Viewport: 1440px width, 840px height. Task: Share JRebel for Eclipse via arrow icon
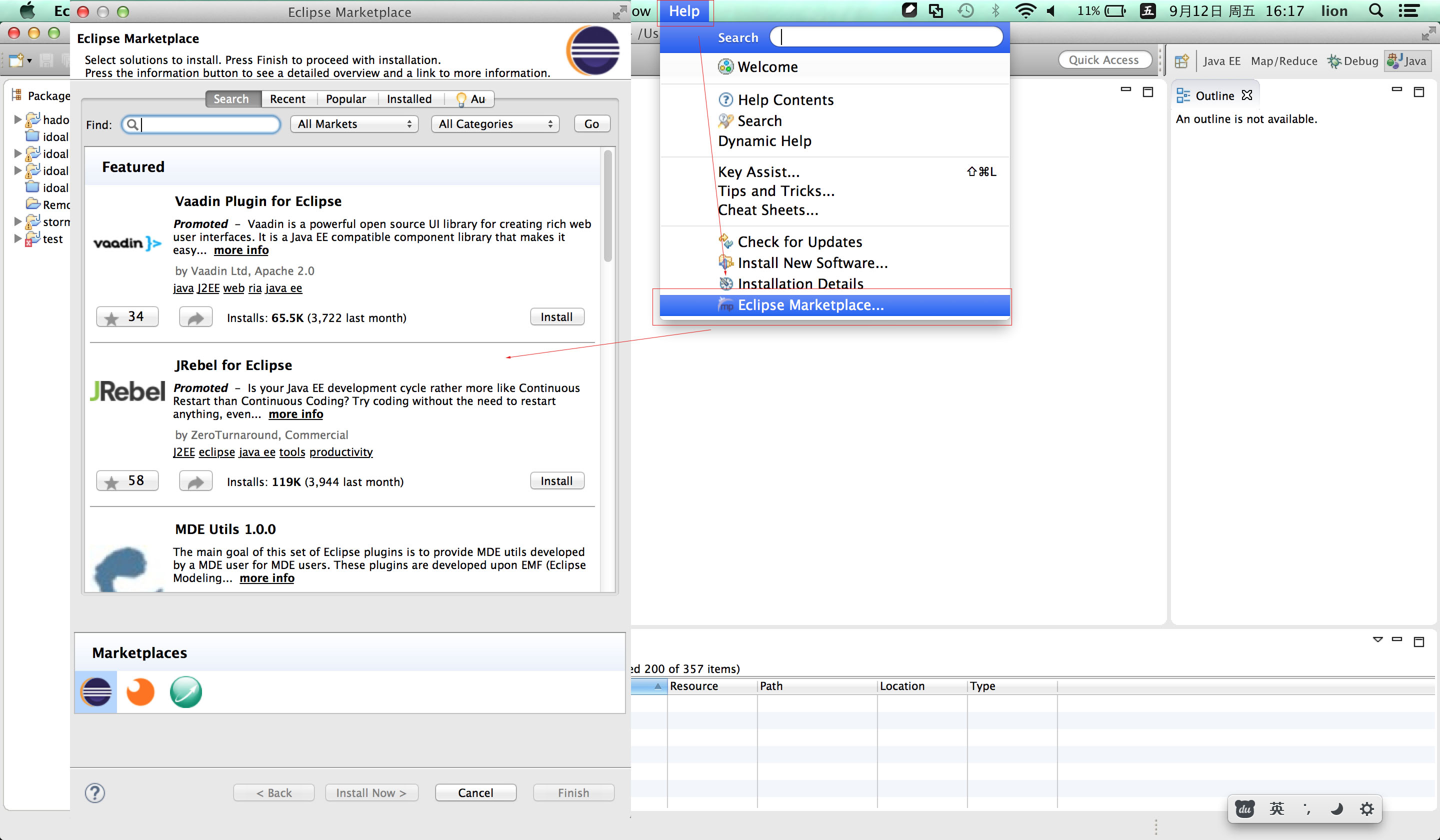[195, 481]
